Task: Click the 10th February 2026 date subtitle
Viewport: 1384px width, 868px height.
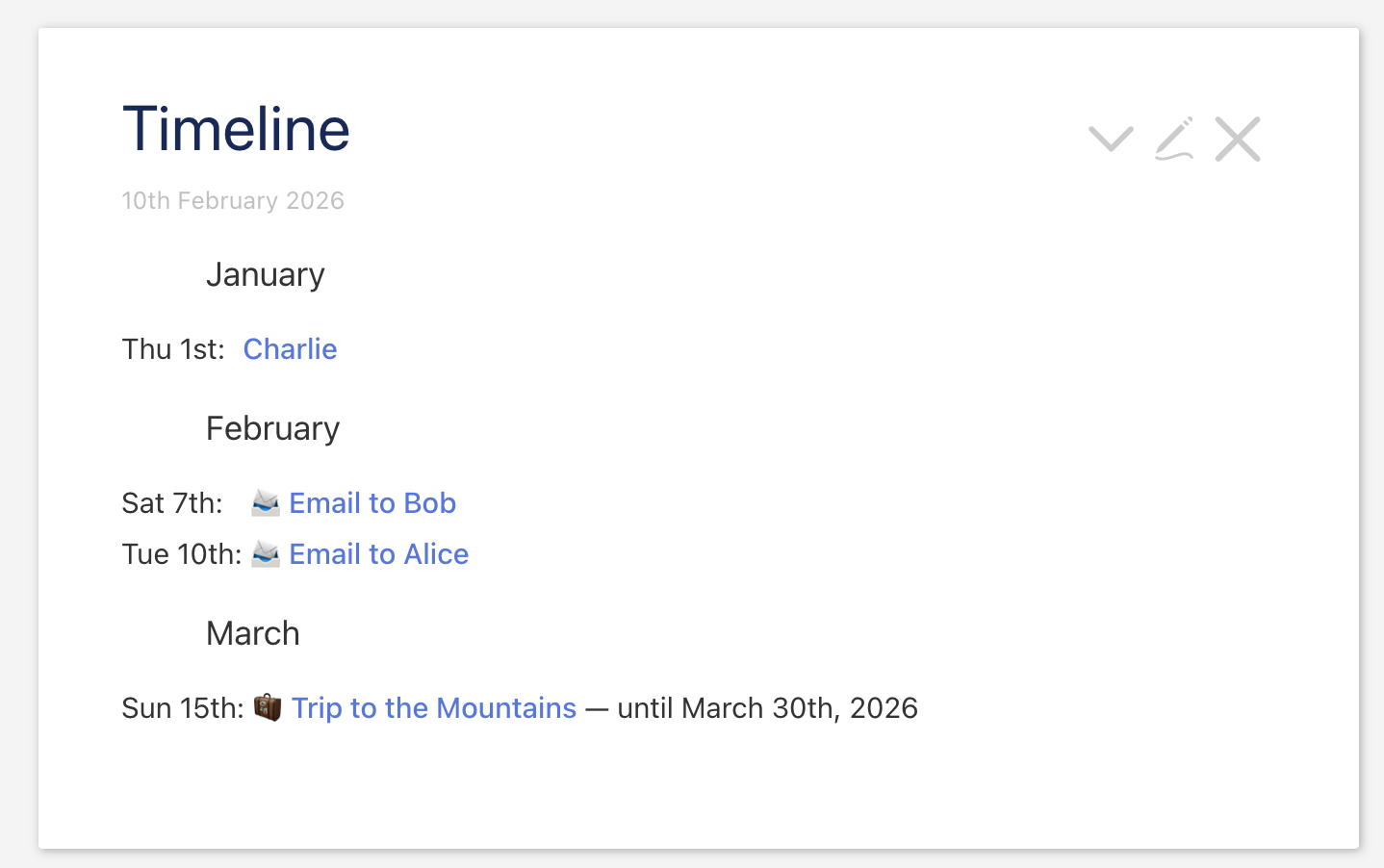Action: (x=233, y=200)
